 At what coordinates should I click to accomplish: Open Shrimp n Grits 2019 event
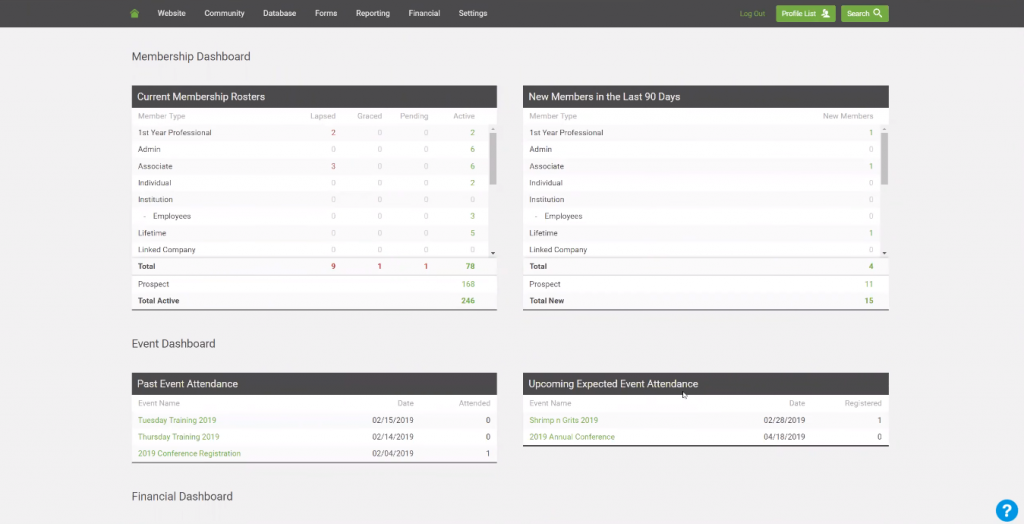(x=564, y=420)
